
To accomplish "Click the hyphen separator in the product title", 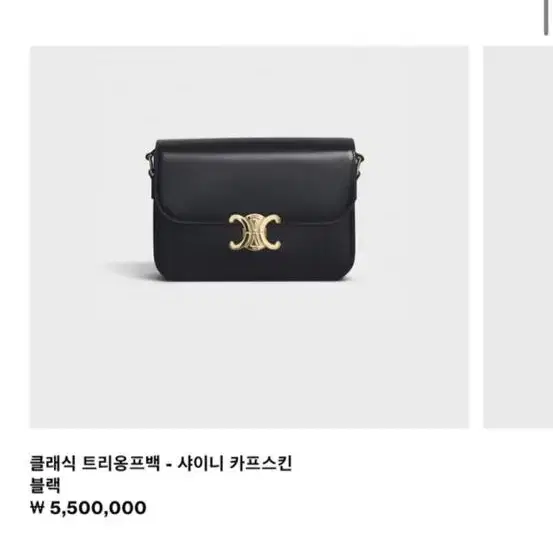I will [169, 464].
